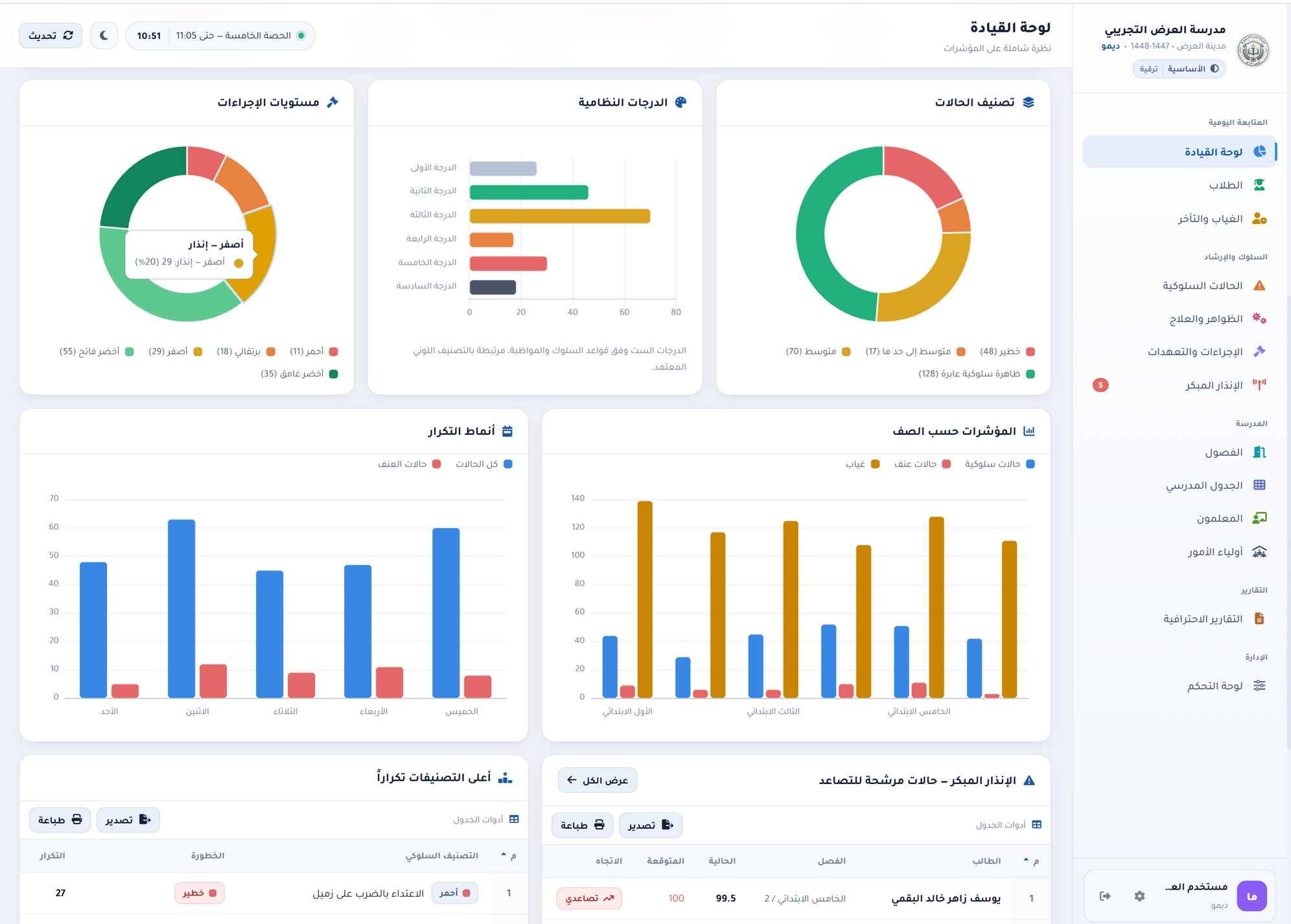Click student name يوسف زاهر خالد البقمي
Image resolution: width=1291 pixels, height=924 pixels.
coord(946,898)
